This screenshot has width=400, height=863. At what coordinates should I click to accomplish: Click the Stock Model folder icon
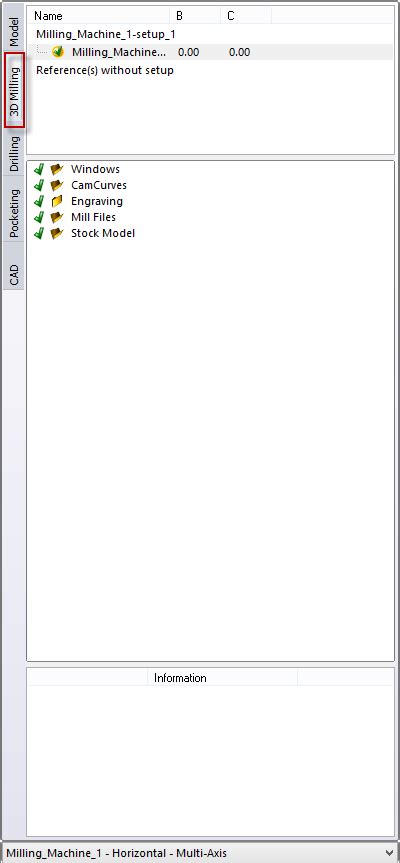point(57,233)
